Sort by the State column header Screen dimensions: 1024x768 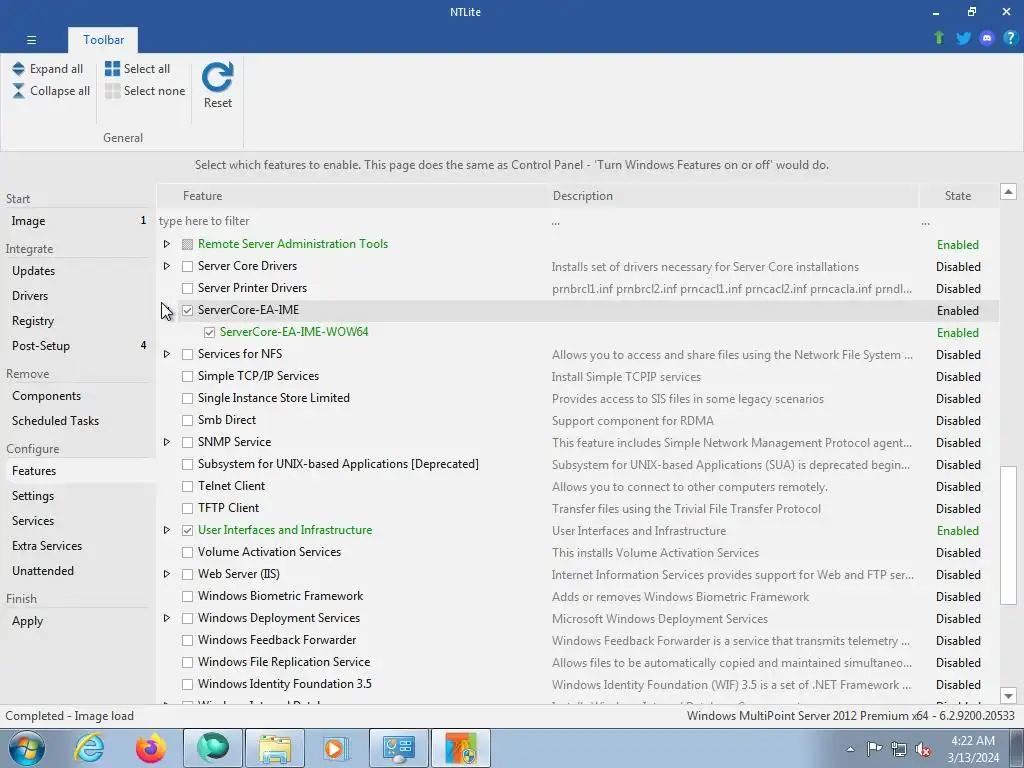pos(958,196)
